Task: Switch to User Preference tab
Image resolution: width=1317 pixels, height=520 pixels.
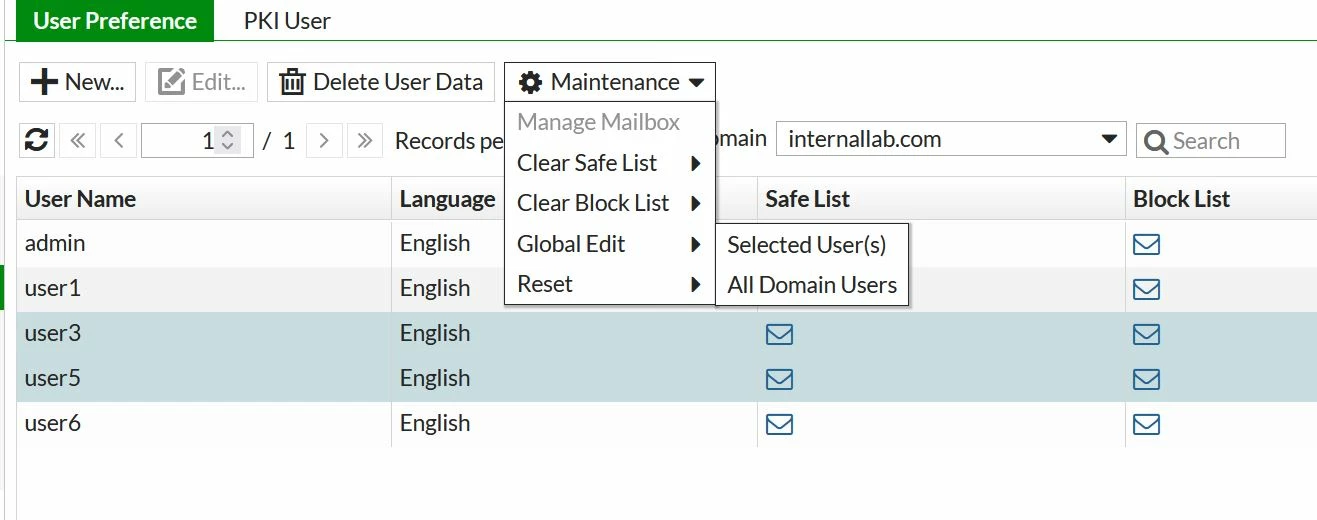Action: tap(115, 21)
